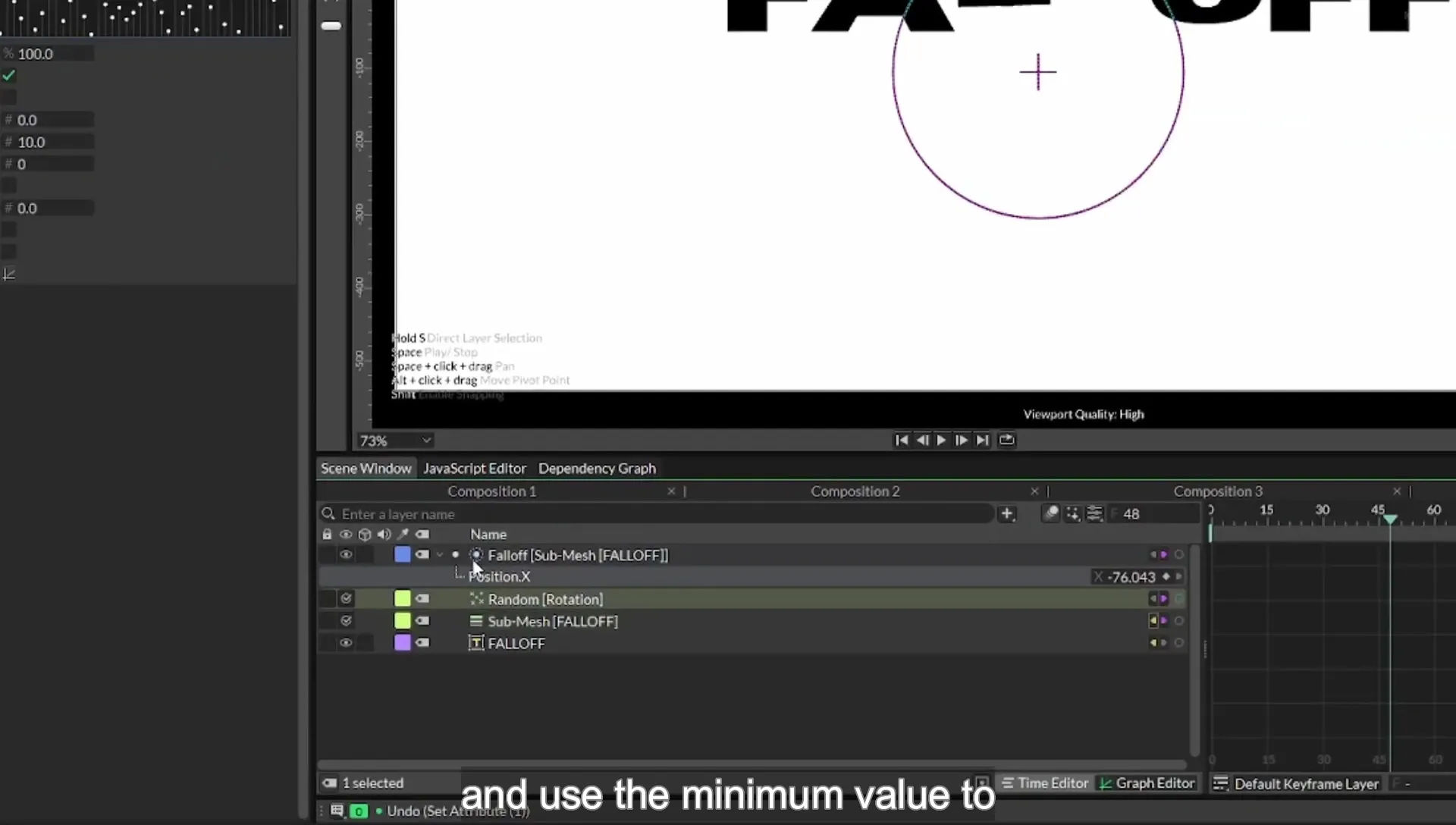Select the FALLOFF text layer
This screenshot has height=825, width=1456.
click(x=516, y=643)
